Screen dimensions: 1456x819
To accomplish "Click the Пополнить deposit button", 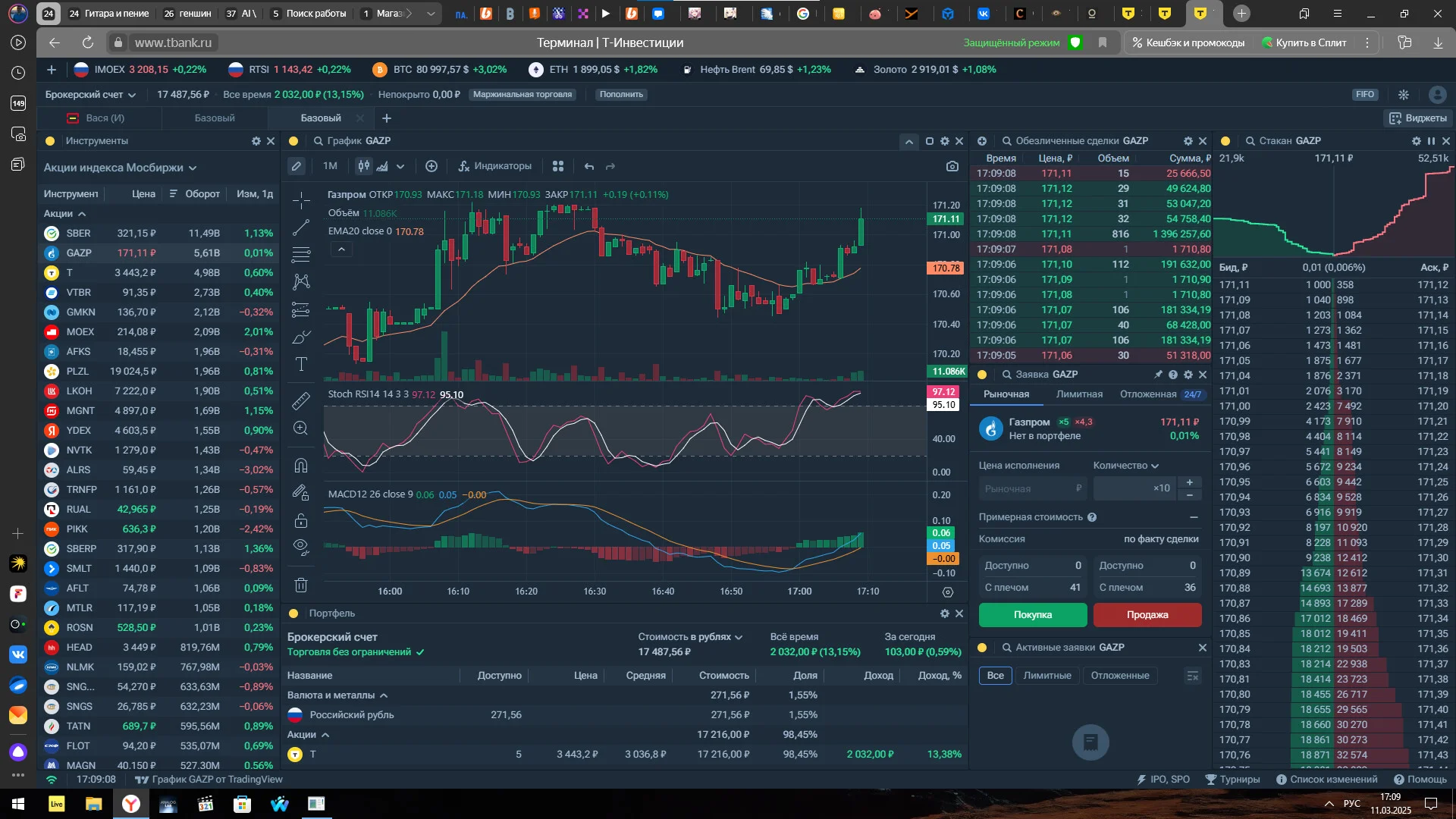I will pyautogui.click(x=621, y=95).
